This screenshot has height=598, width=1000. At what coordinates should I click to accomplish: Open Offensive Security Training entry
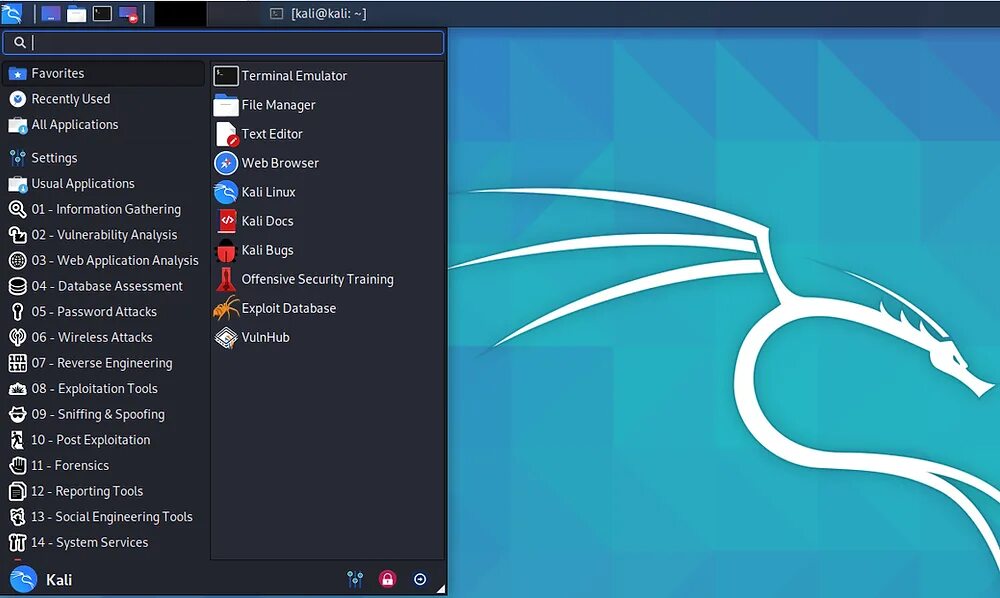[327, 279]
